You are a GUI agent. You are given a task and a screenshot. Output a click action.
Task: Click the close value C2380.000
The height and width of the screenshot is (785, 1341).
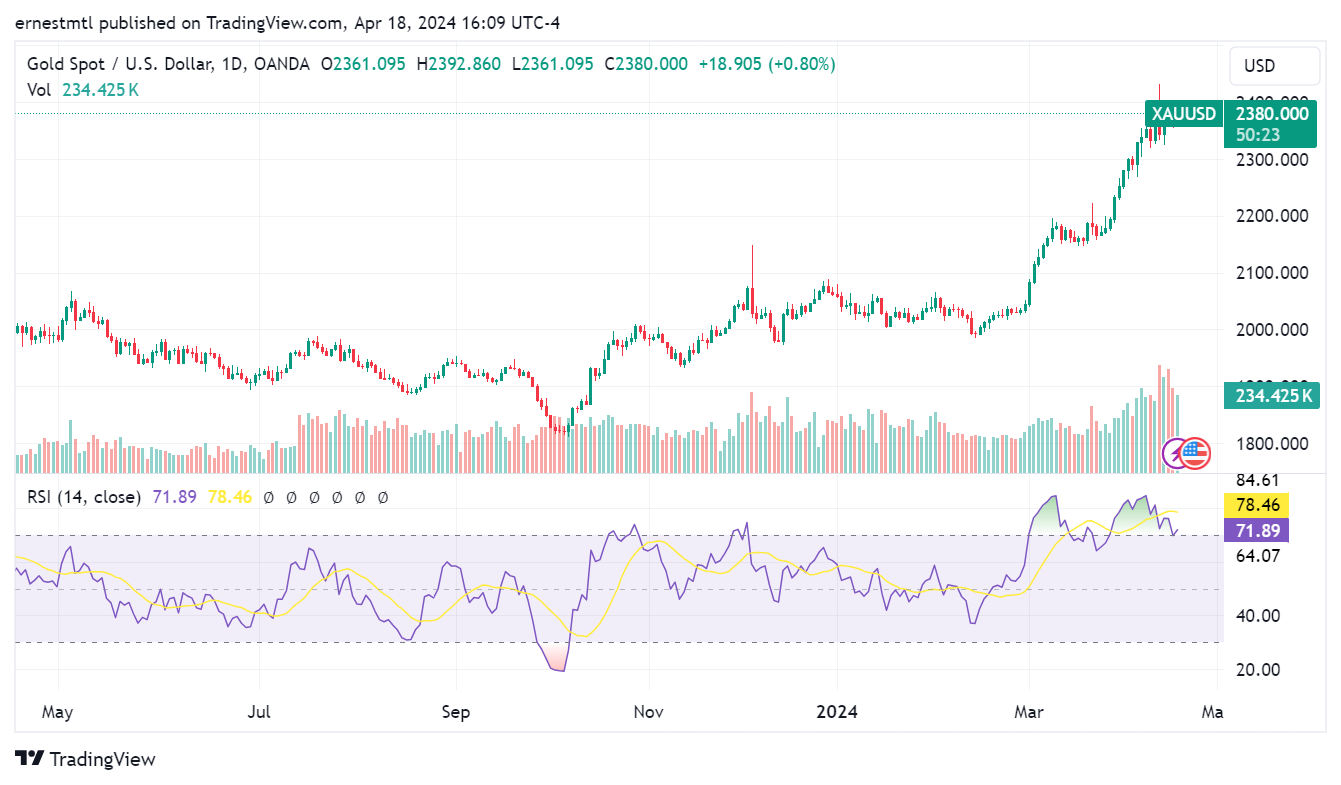point(645,64)
